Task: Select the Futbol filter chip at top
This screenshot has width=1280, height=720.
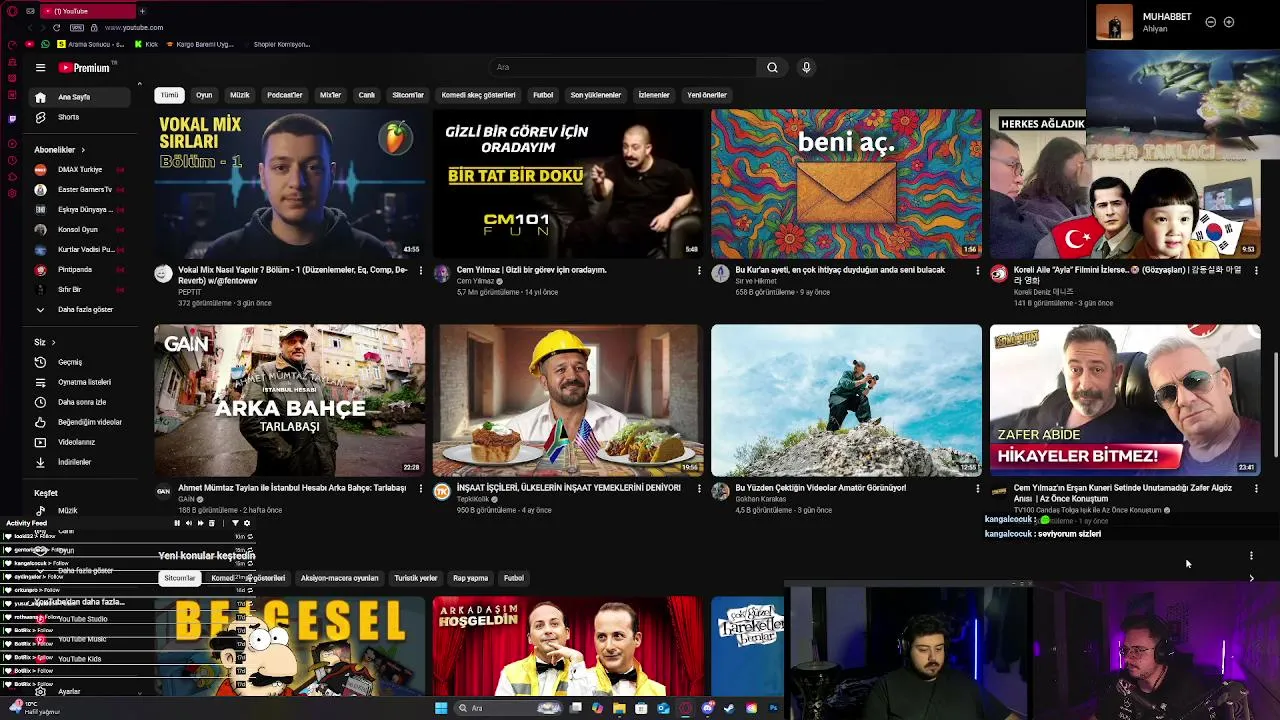Action: 543,95
